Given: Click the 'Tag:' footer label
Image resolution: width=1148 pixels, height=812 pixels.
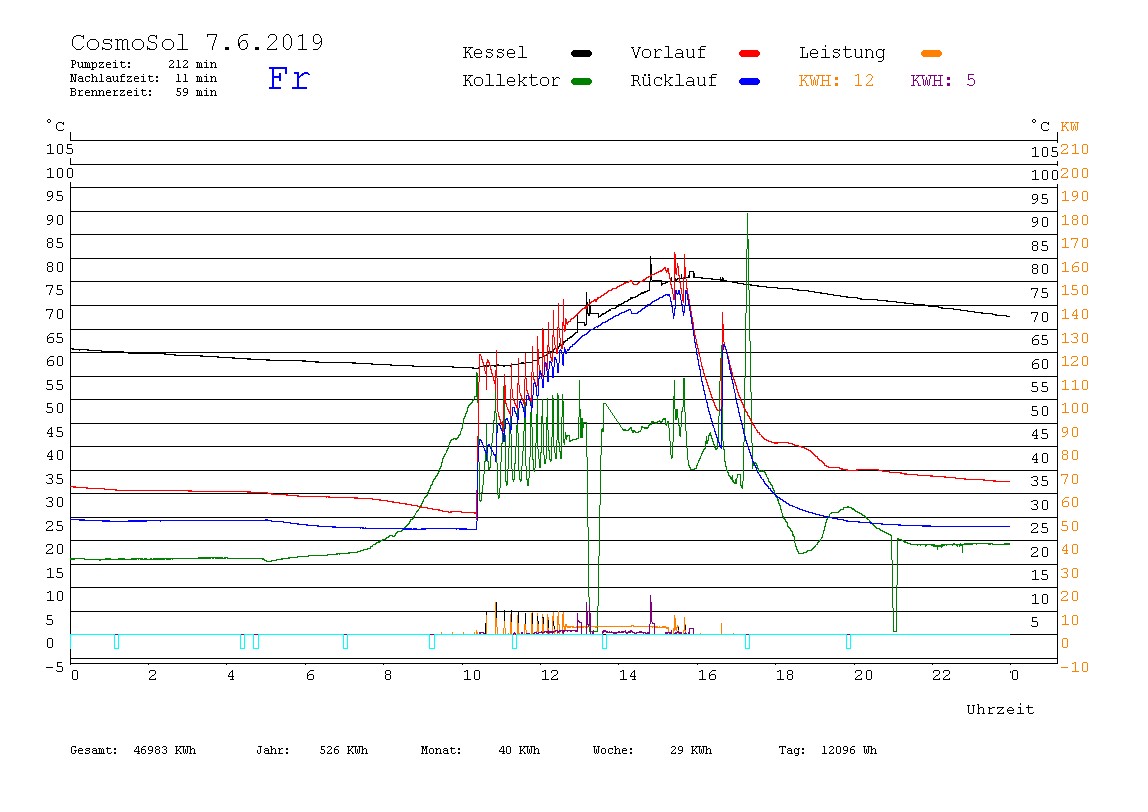Looking at the screenshot, I should click(791, 750).
